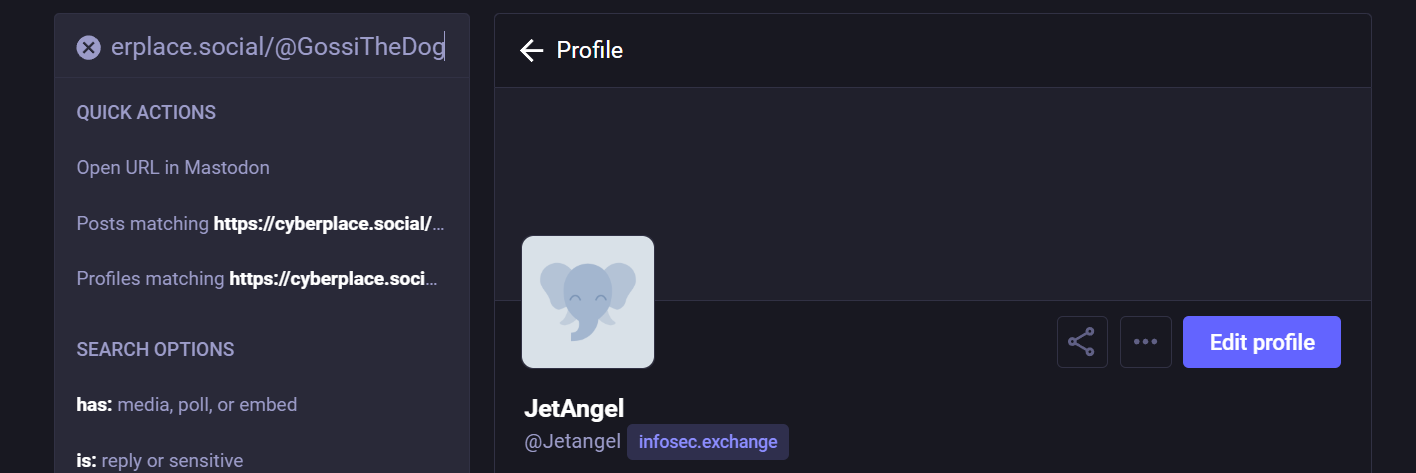1416x473 pixels.
Task: Select Posts matching cyberplace.social quick action
Action: (262, 223)
